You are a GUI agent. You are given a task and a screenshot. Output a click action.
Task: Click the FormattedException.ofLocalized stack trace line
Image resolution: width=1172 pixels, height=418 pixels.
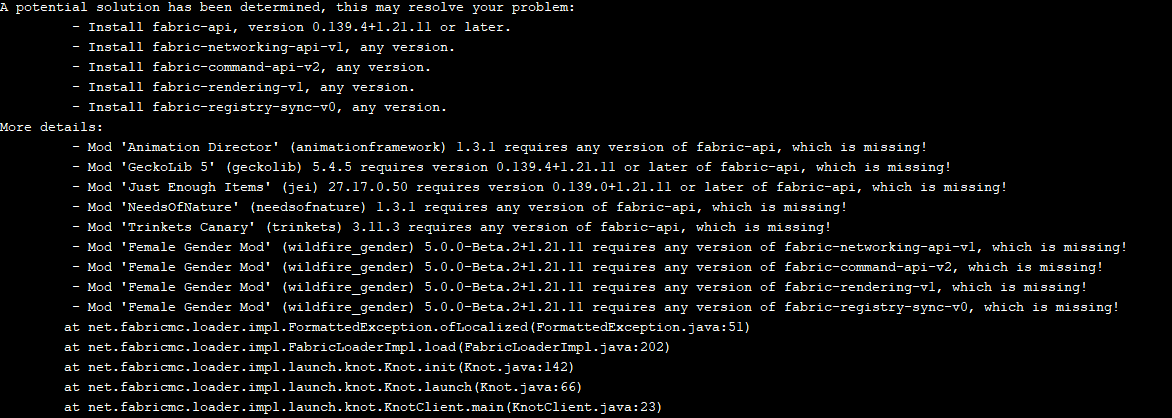click(407, 328)
